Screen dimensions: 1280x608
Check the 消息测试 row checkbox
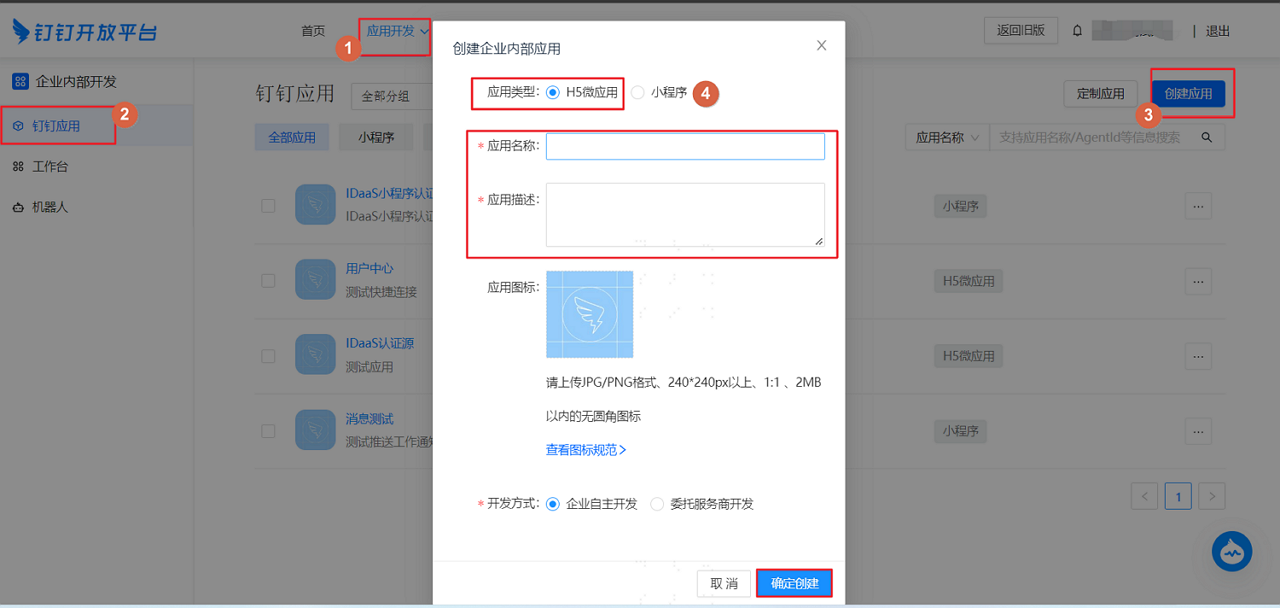click(x=268, y=431)
